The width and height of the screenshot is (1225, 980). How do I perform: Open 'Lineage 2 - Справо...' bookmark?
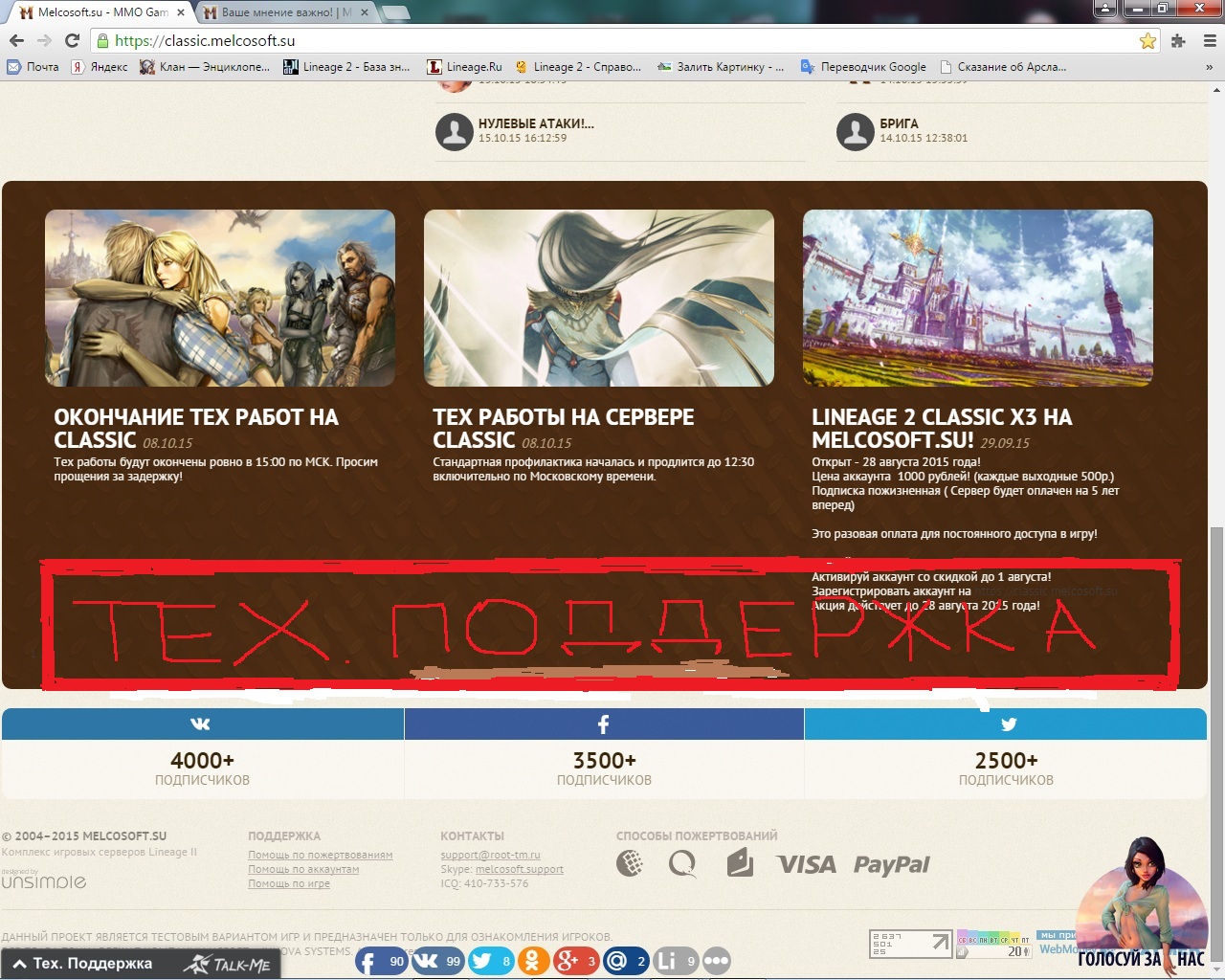pyautogui.click(x=578, y=67)
